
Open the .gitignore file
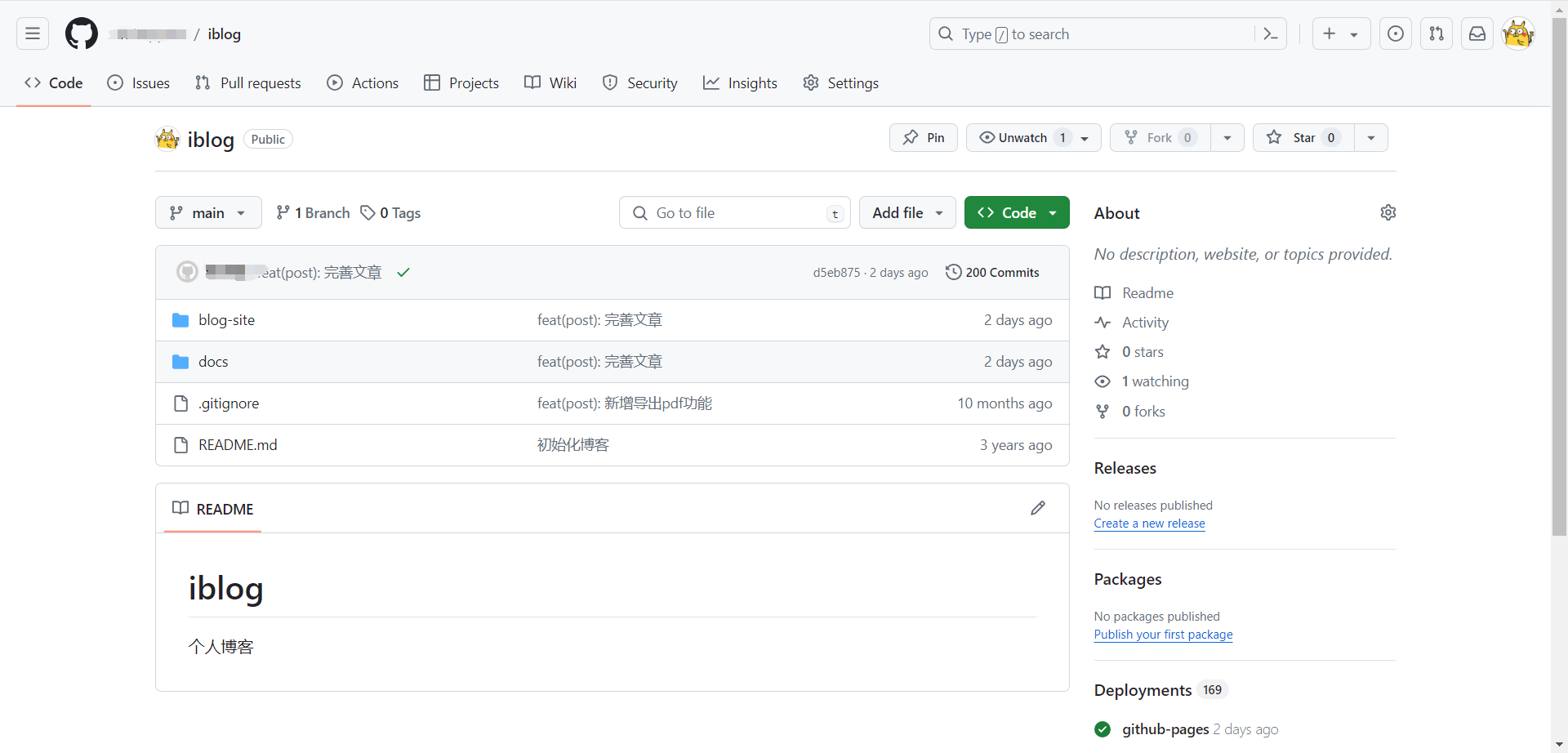point(229,403)
